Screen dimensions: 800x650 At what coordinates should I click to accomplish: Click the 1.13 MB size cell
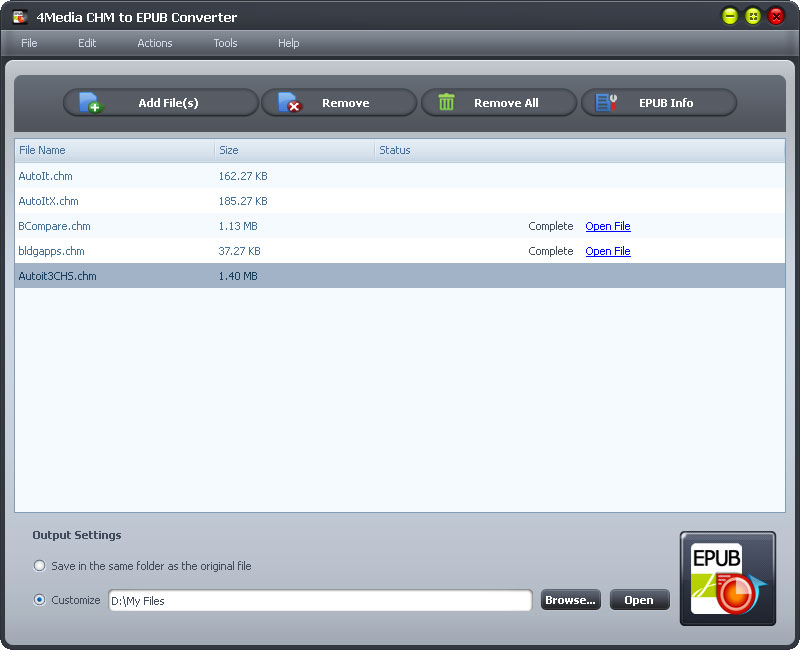[238, 226]
